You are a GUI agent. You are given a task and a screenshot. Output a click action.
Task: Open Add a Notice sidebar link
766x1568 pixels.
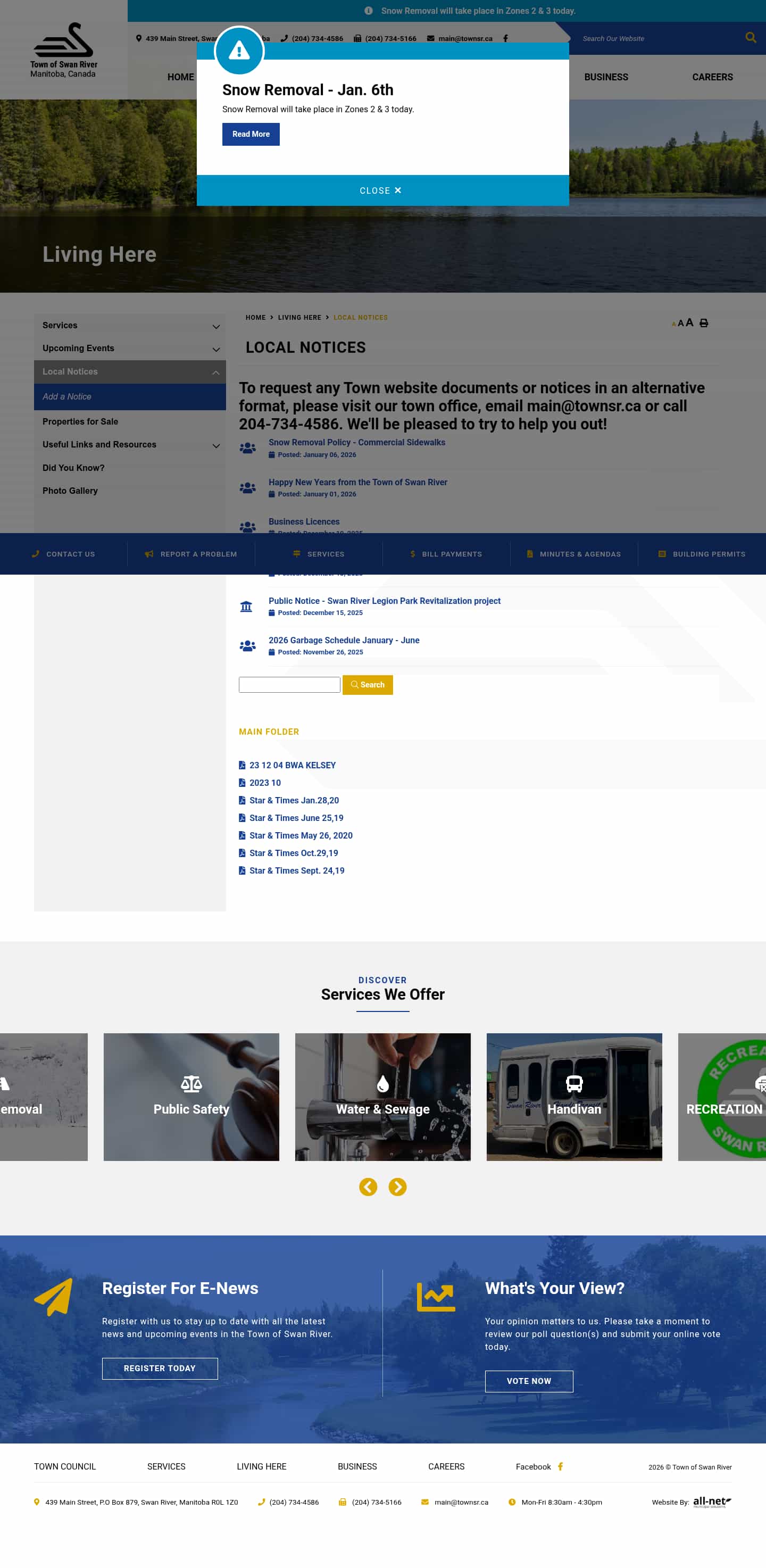coord(130,397)
